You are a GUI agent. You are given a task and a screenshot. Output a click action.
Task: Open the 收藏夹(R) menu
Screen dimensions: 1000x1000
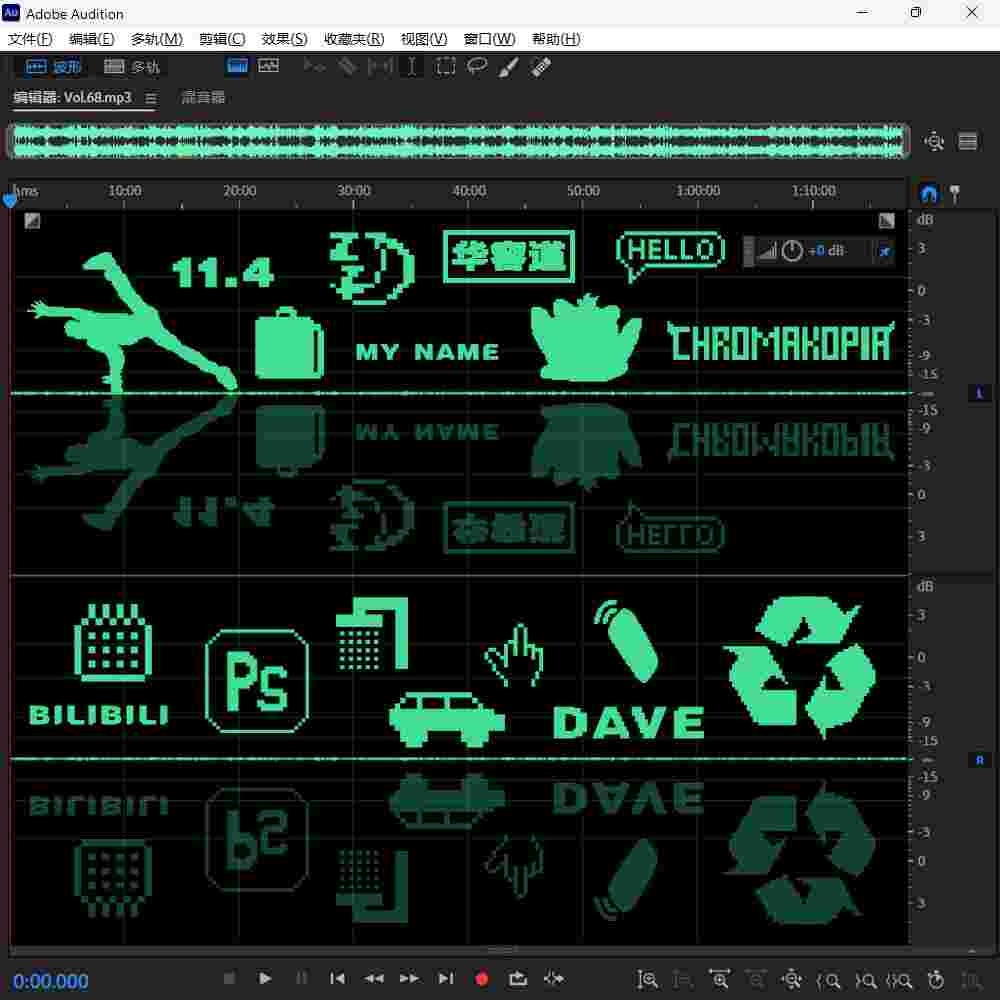(354, 39)
